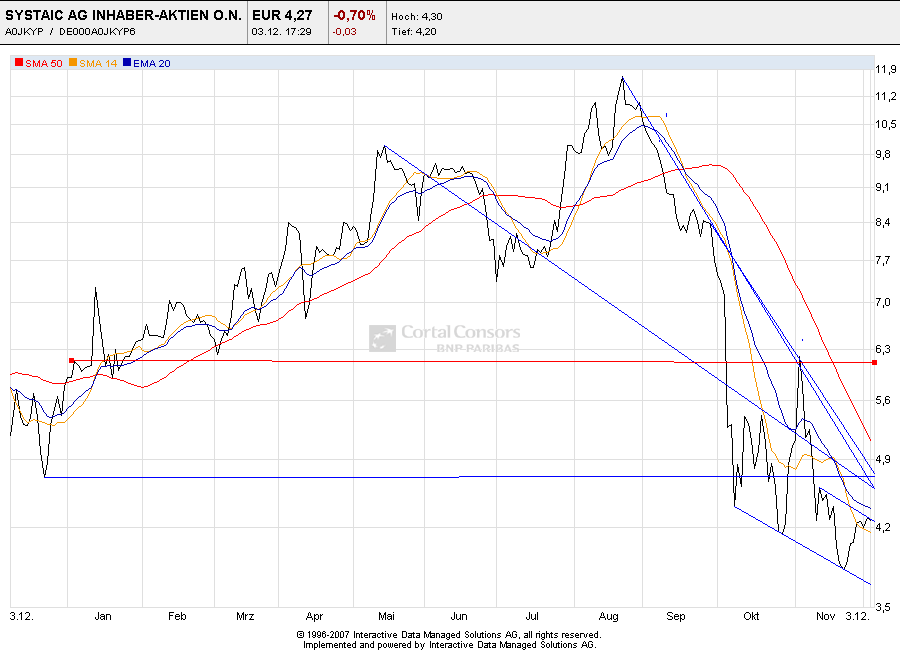Click the copyright line mentioning 1996-2007
This screenshot has height=650, width=900.
[449, 634]
